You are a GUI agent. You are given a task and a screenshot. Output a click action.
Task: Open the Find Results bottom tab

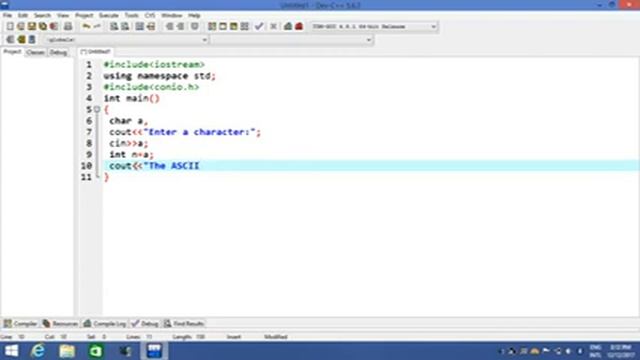click(184, 324)
